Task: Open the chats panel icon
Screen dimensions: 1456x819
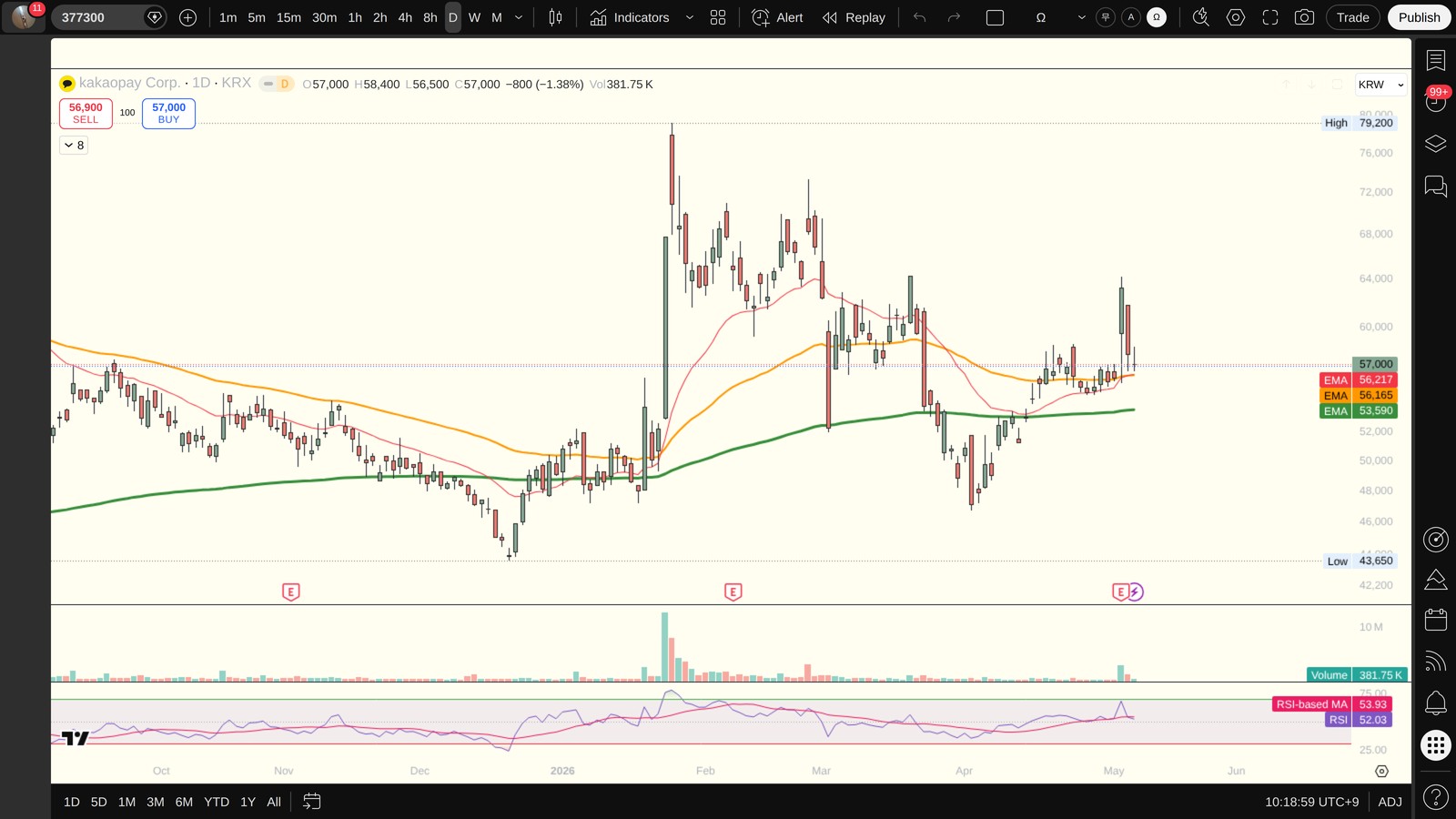Action: (1435, 187)
